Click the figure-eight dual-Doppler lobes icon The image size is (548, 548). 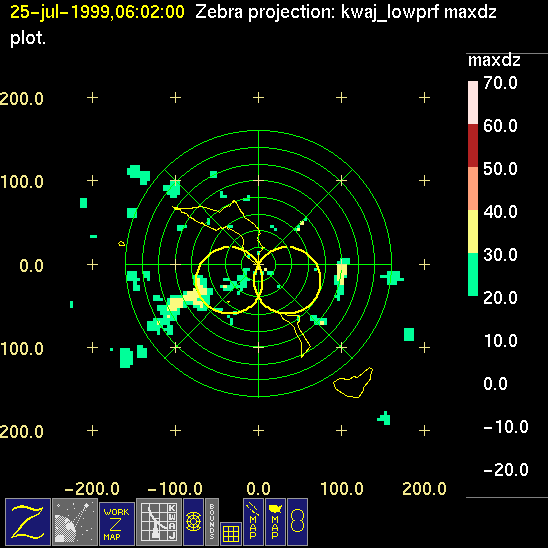coord(297,522)
